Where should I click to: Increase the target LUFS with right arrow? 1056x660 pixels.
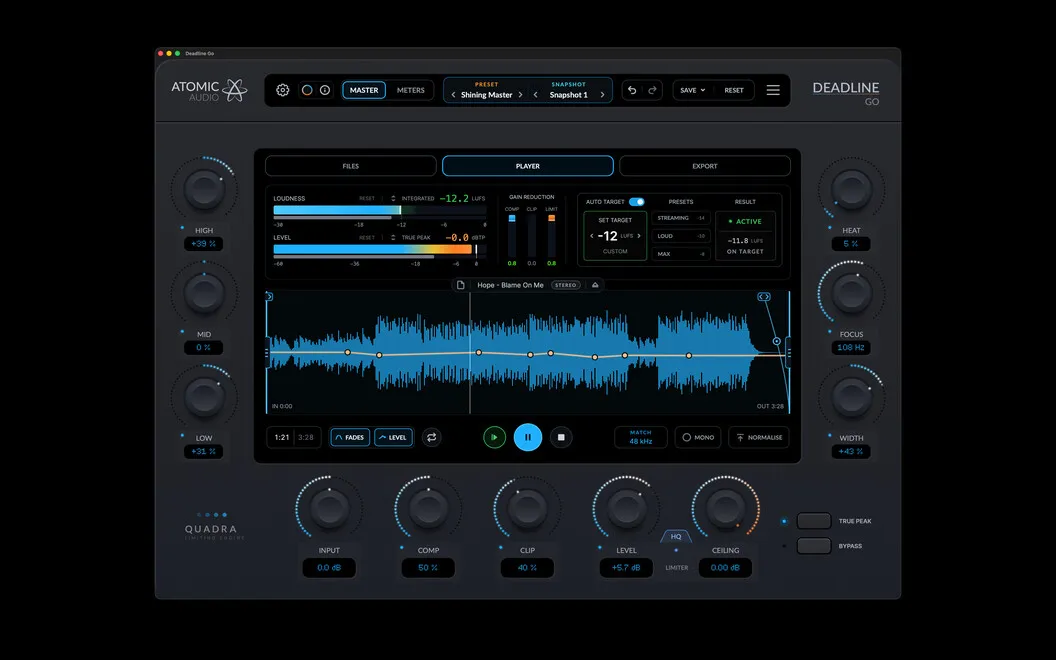(x=638, y=236)
